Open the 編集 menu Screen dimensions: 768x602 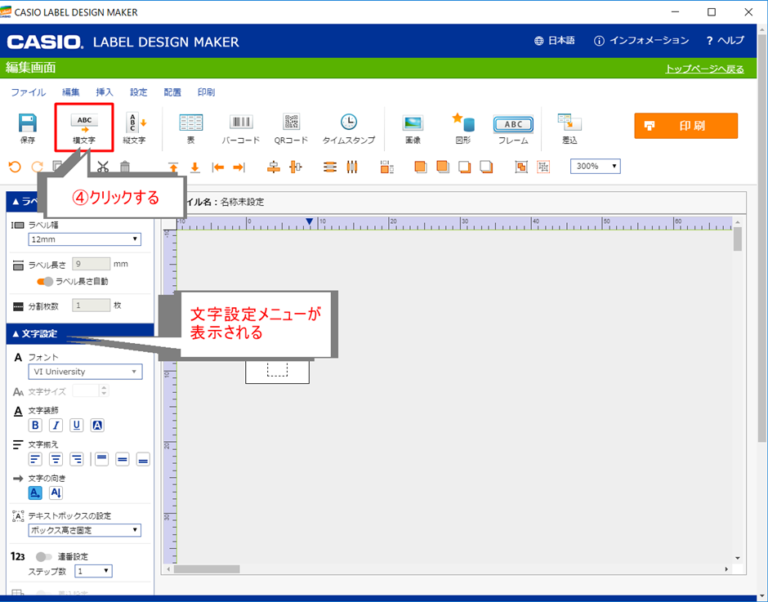(71, 93)
